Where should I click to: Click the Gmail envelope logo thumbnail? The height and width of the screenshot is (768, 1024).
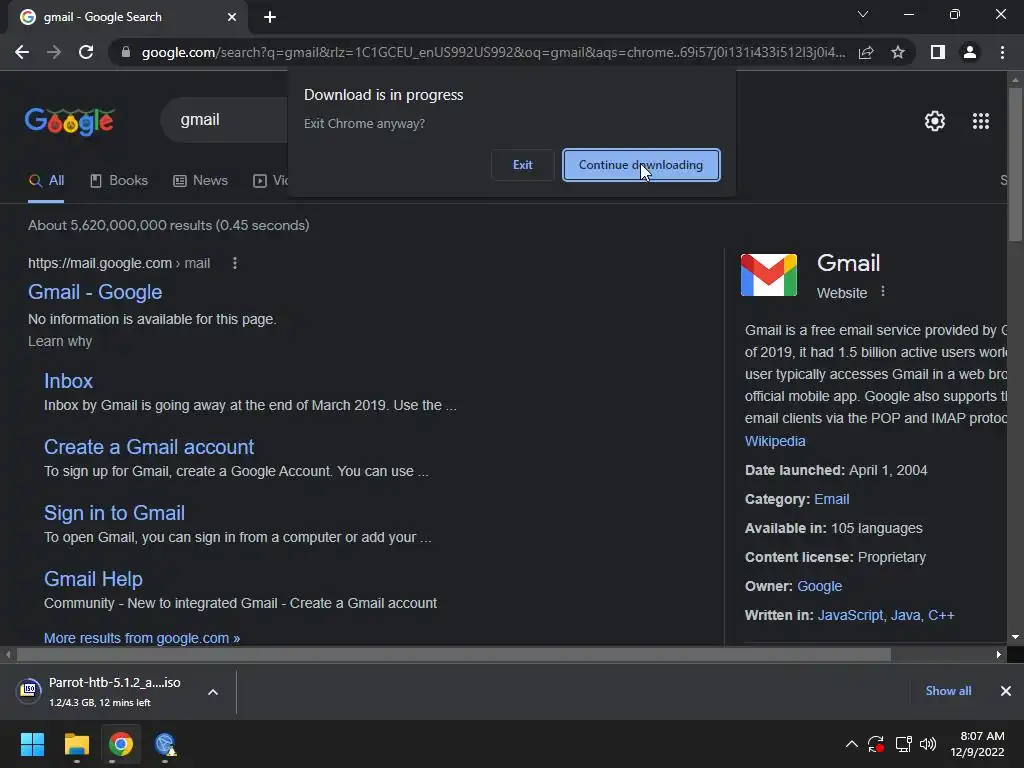pyautogui.click(x=769, y=275)
